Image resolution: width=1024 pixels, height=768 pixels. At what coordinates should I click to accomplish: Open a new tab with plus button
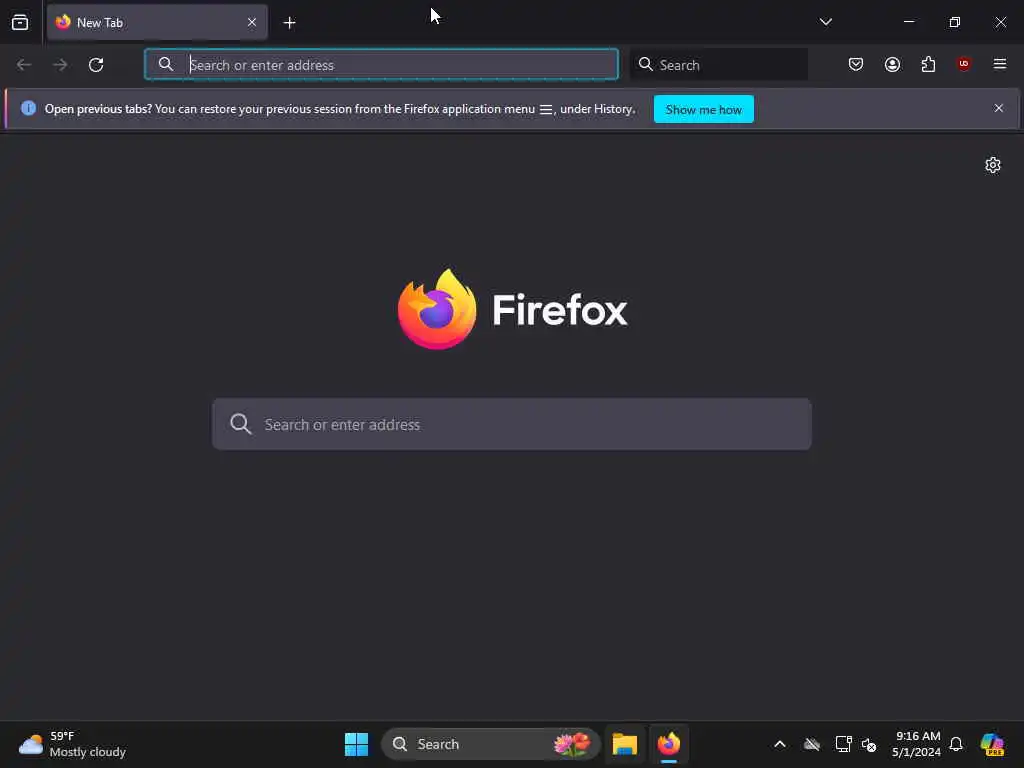click(x=289, y=23)
